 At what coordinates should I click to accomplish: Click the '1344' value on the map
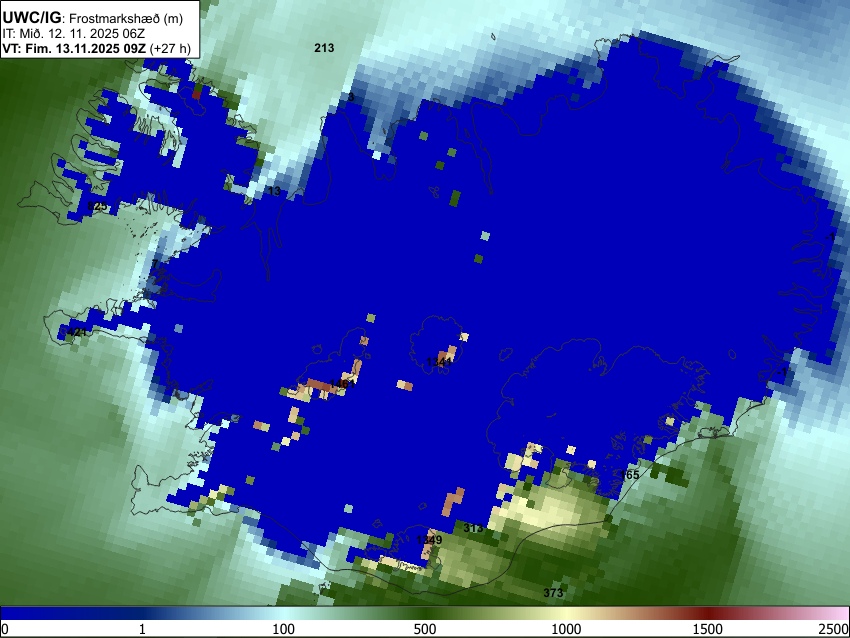[x=439, y=362]
